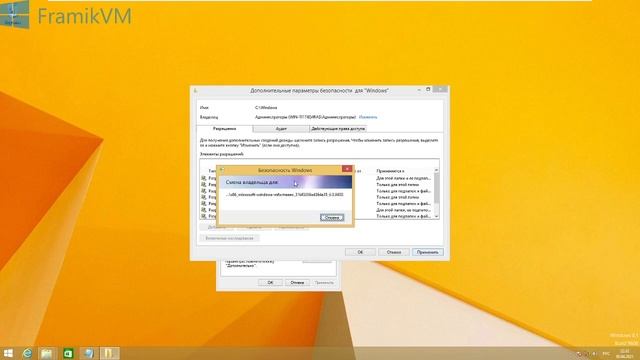Switch to the Разрешения tab
The height and width of the screenshot is (360, 640).
(x=224, y=129)
